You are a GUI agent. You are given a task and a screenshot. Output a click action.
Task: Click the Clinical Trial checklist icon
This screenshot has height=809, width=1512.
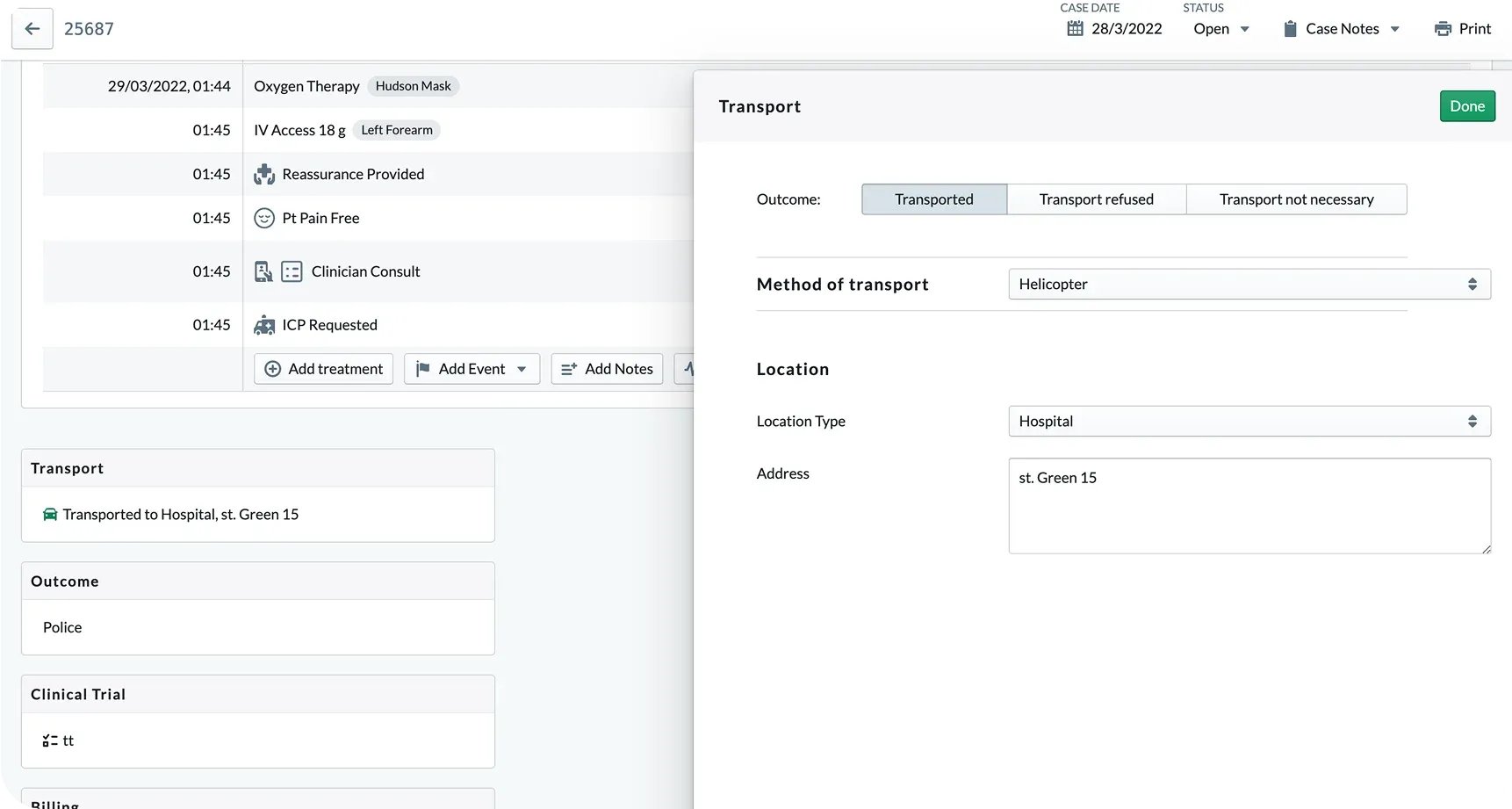[x=50, y=740]
